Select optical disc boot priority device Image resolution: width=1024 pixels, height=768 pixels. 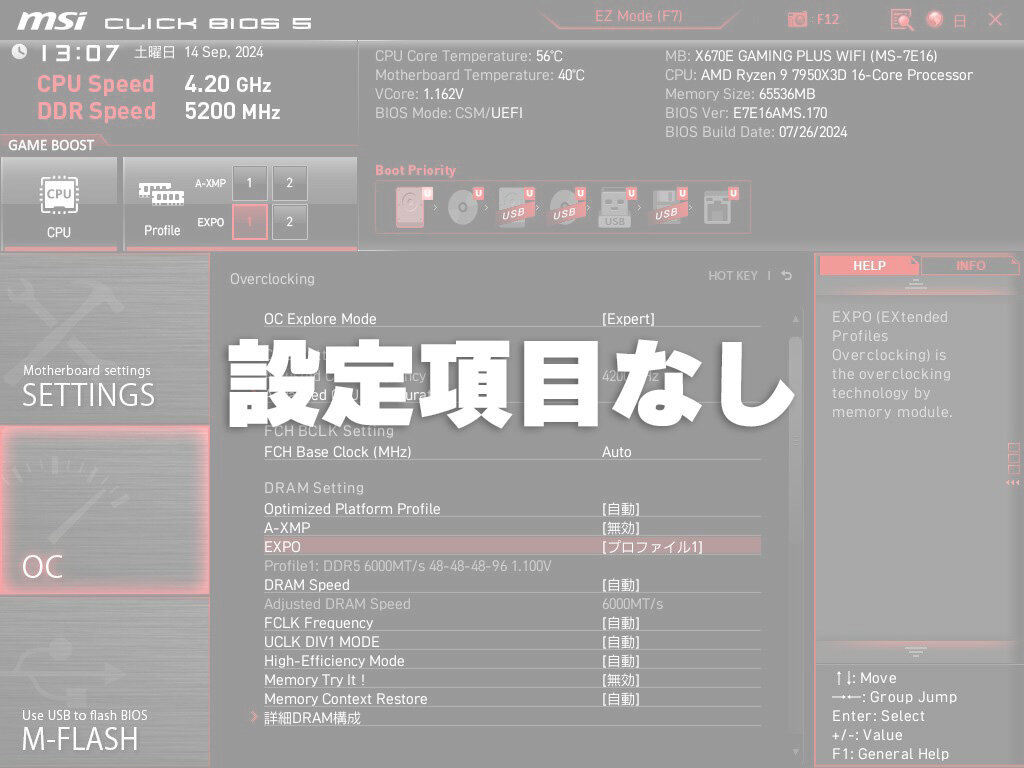(464, 207)
